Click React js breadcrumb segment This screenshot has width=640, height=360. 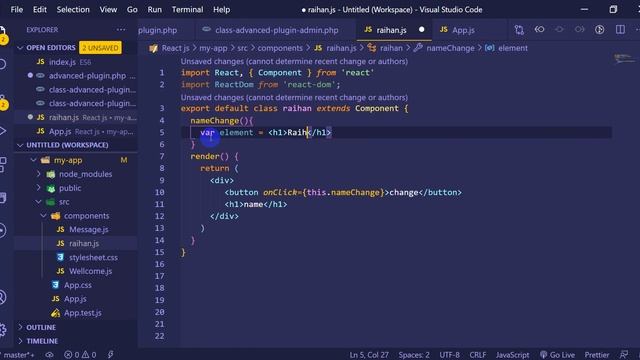click(175, 48)
